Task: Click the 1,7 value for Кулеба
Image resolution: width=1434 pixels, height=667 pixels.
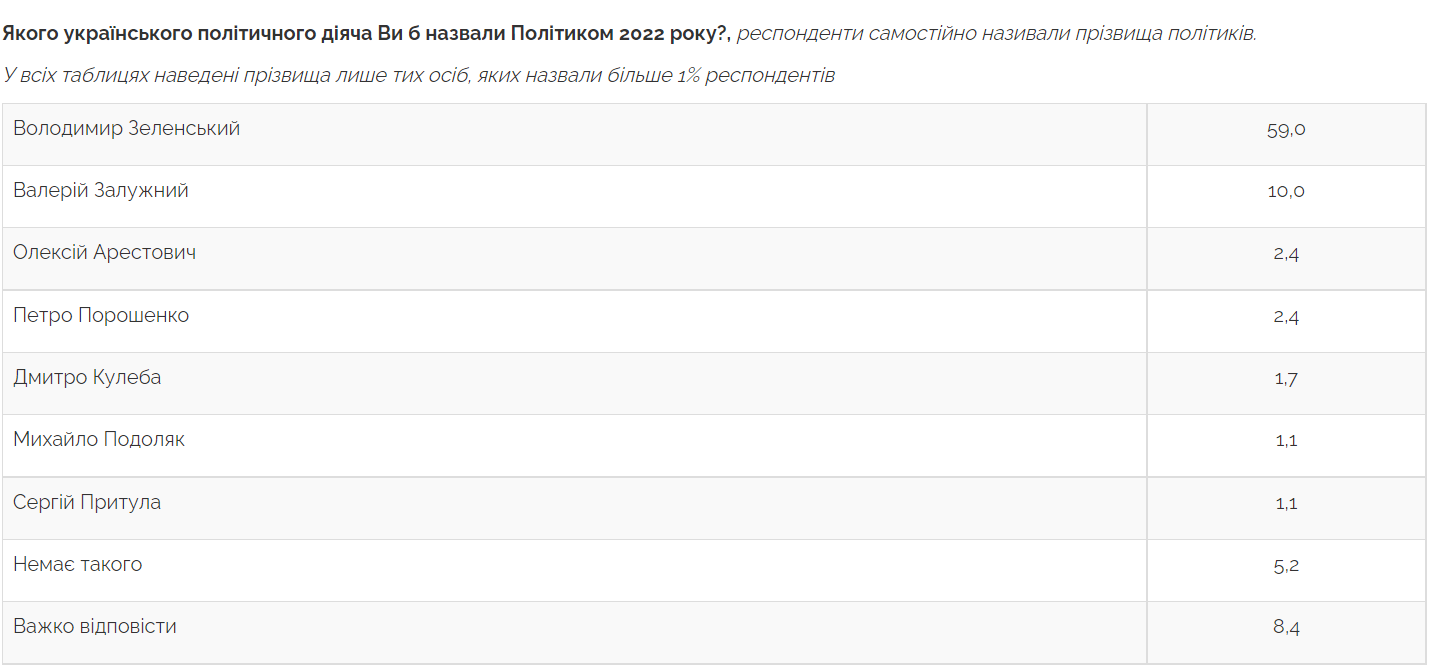Action: point(1285,379)
